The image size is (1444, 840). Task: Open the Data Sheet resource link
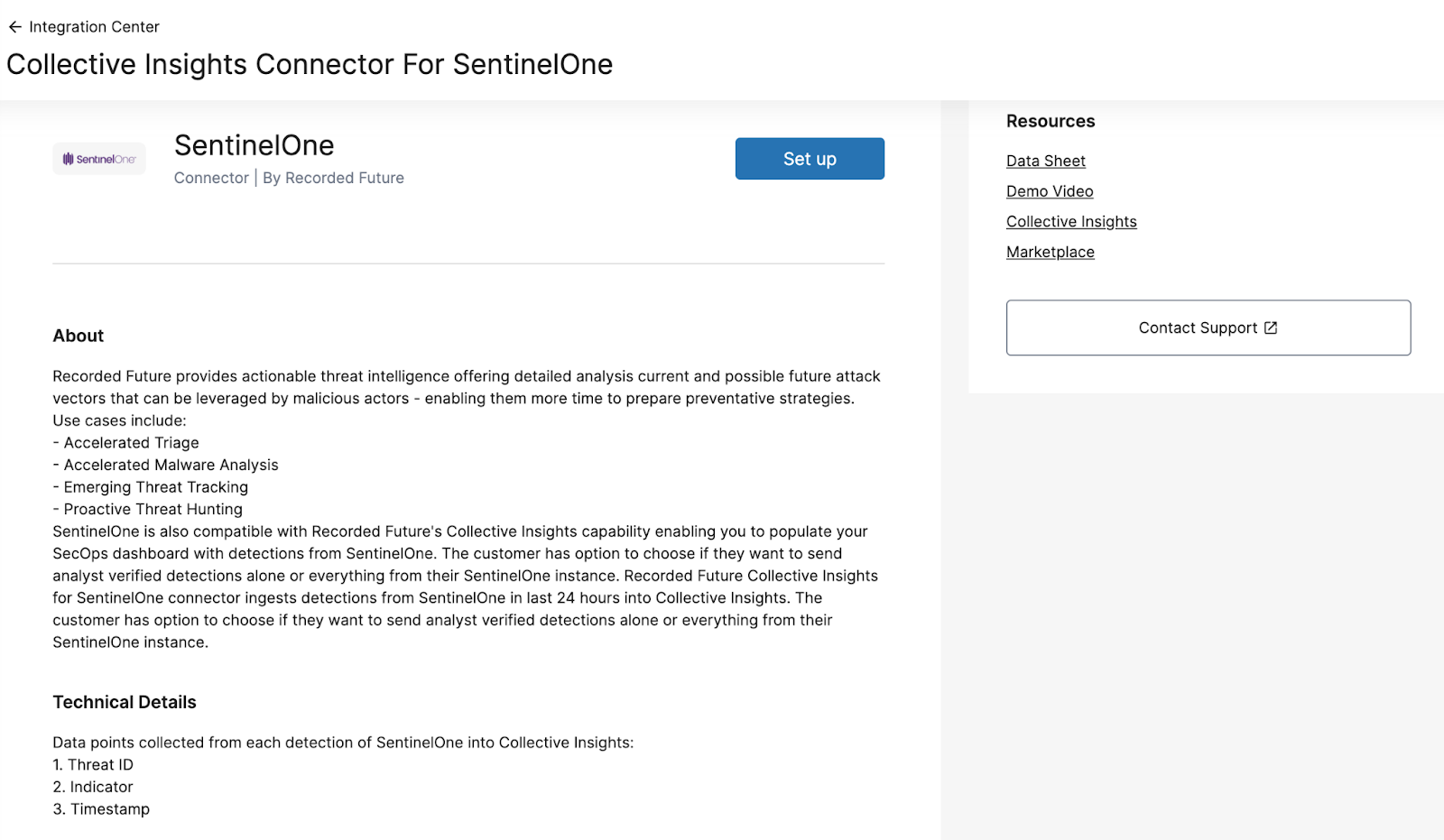click(1046, 161)
